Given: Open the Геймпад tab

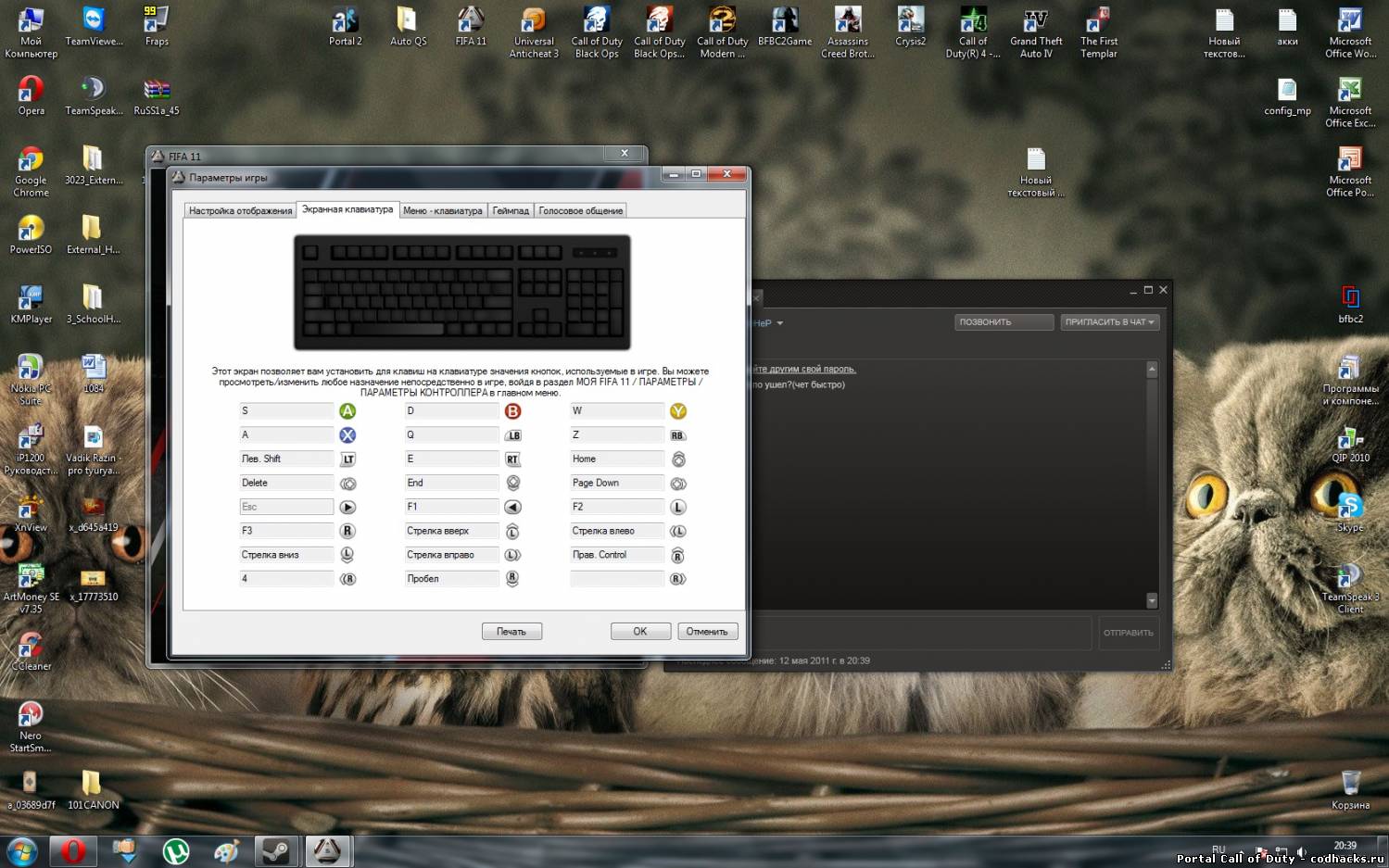Looking at the screenshot, I should [511, 210].
